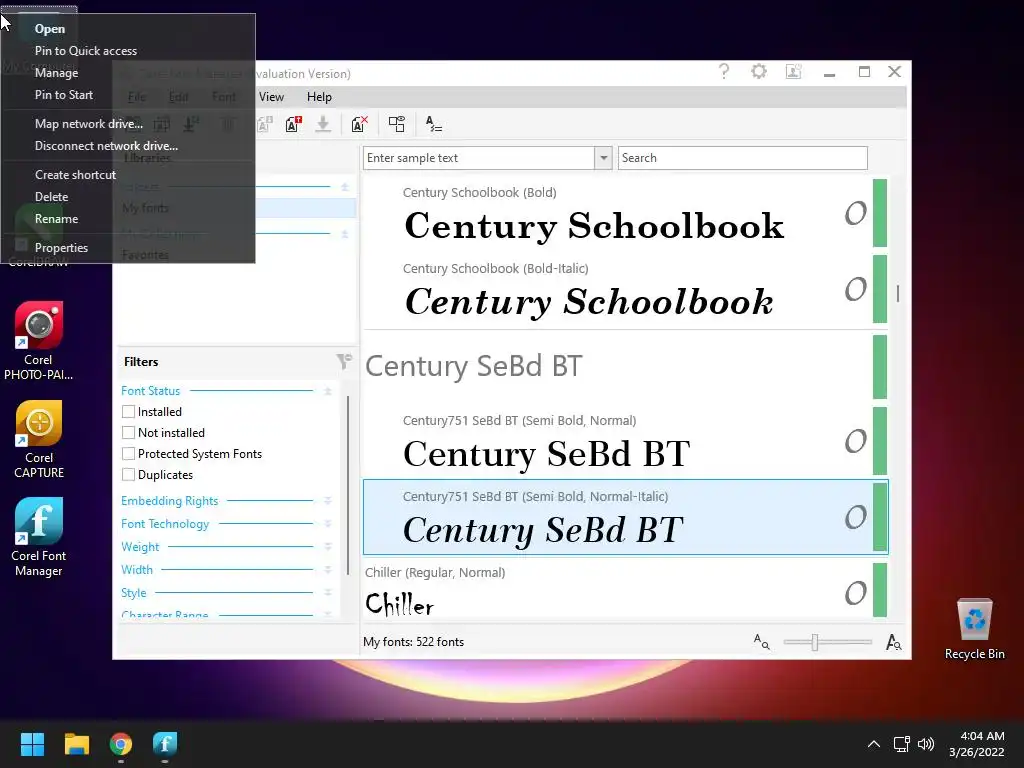
Task: Click the network icon in system tray
Action: tap(901, 744)
